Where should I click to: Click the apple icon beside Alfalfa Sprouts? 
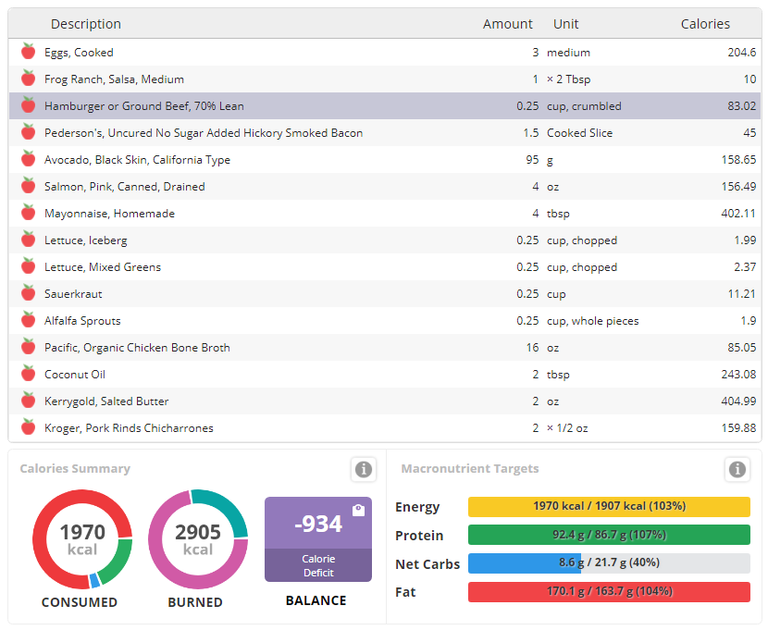(28, 320)
